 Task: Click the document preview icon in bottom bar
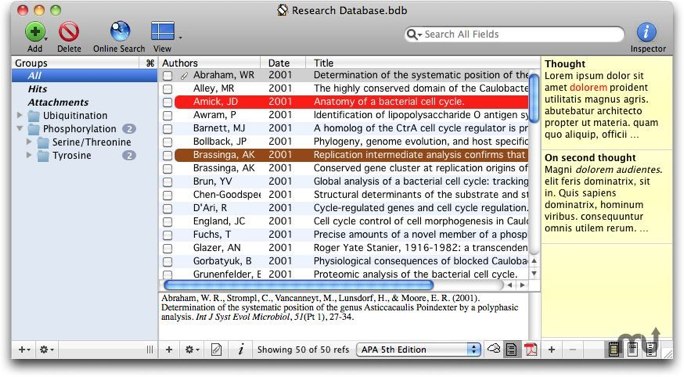[511, 350]
